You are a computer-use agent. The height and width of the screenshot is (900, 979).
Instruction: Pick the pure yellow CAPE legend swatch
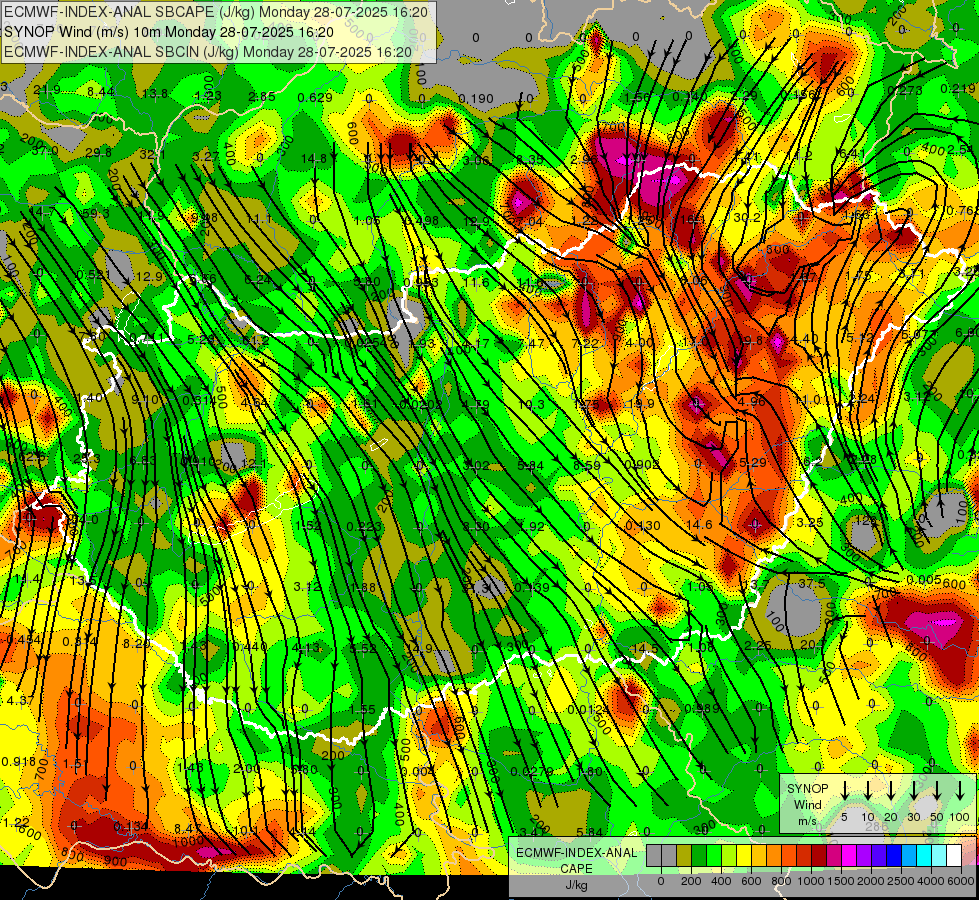[744, 856]
